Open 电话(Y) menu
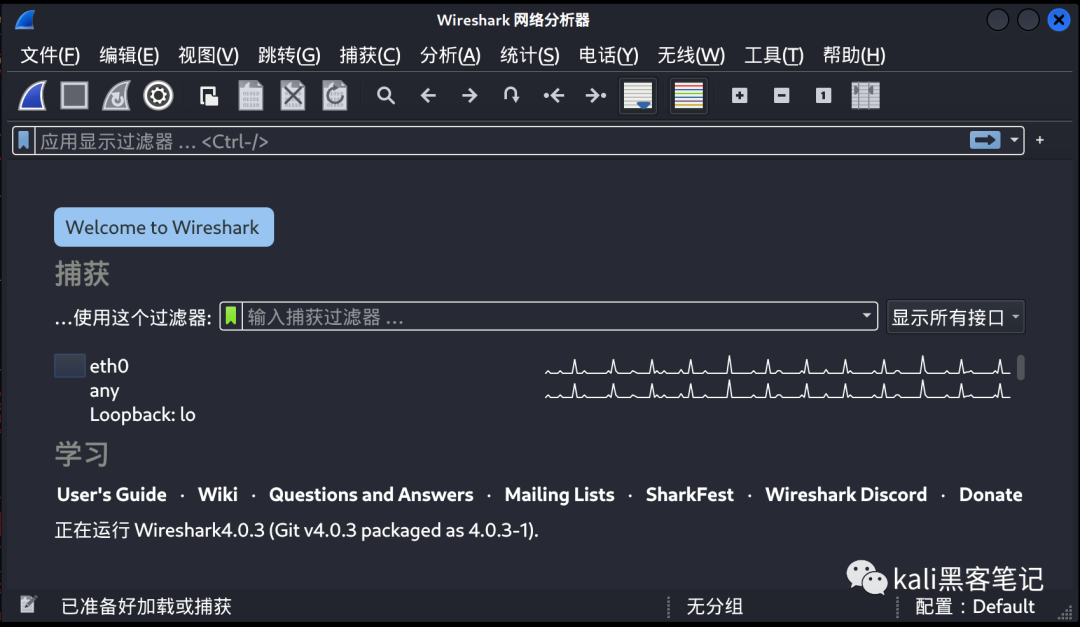1080x627 pixels. [x=609, y=55]
